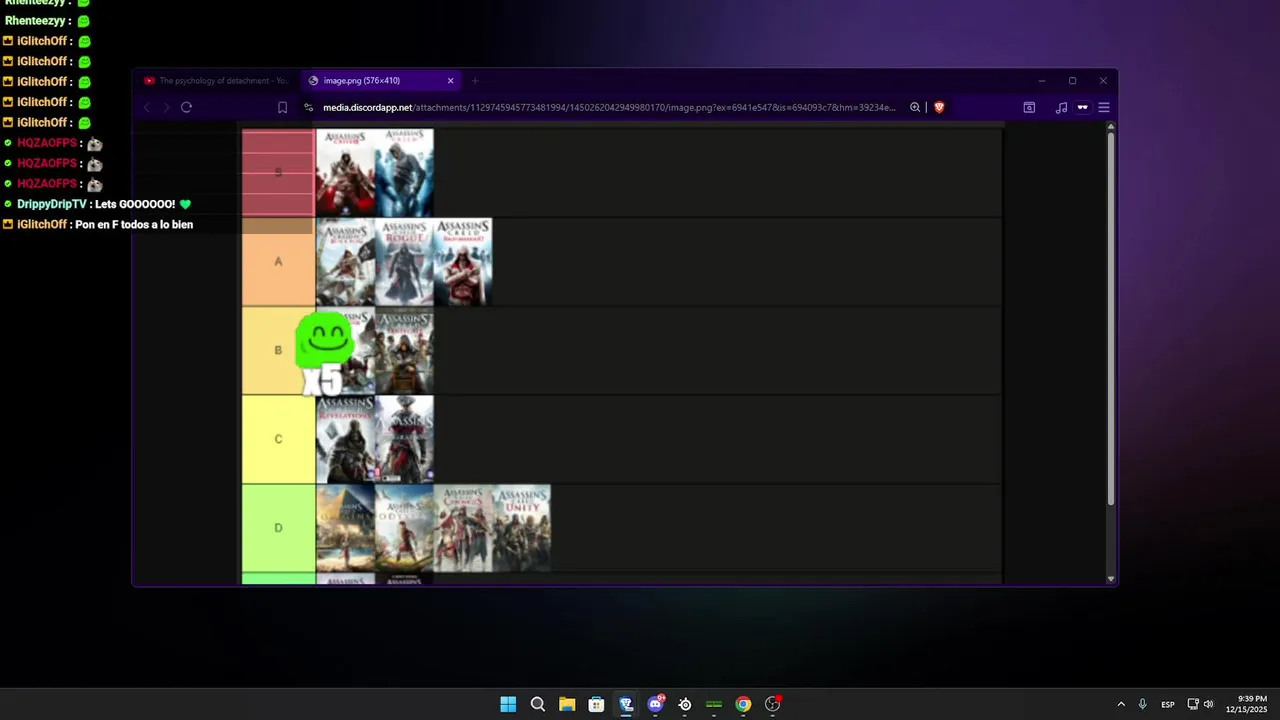This screenshot has width=1280, height=720.
Task: Open Google Chrome from the taskbar
Action: (x=743, y=704)
